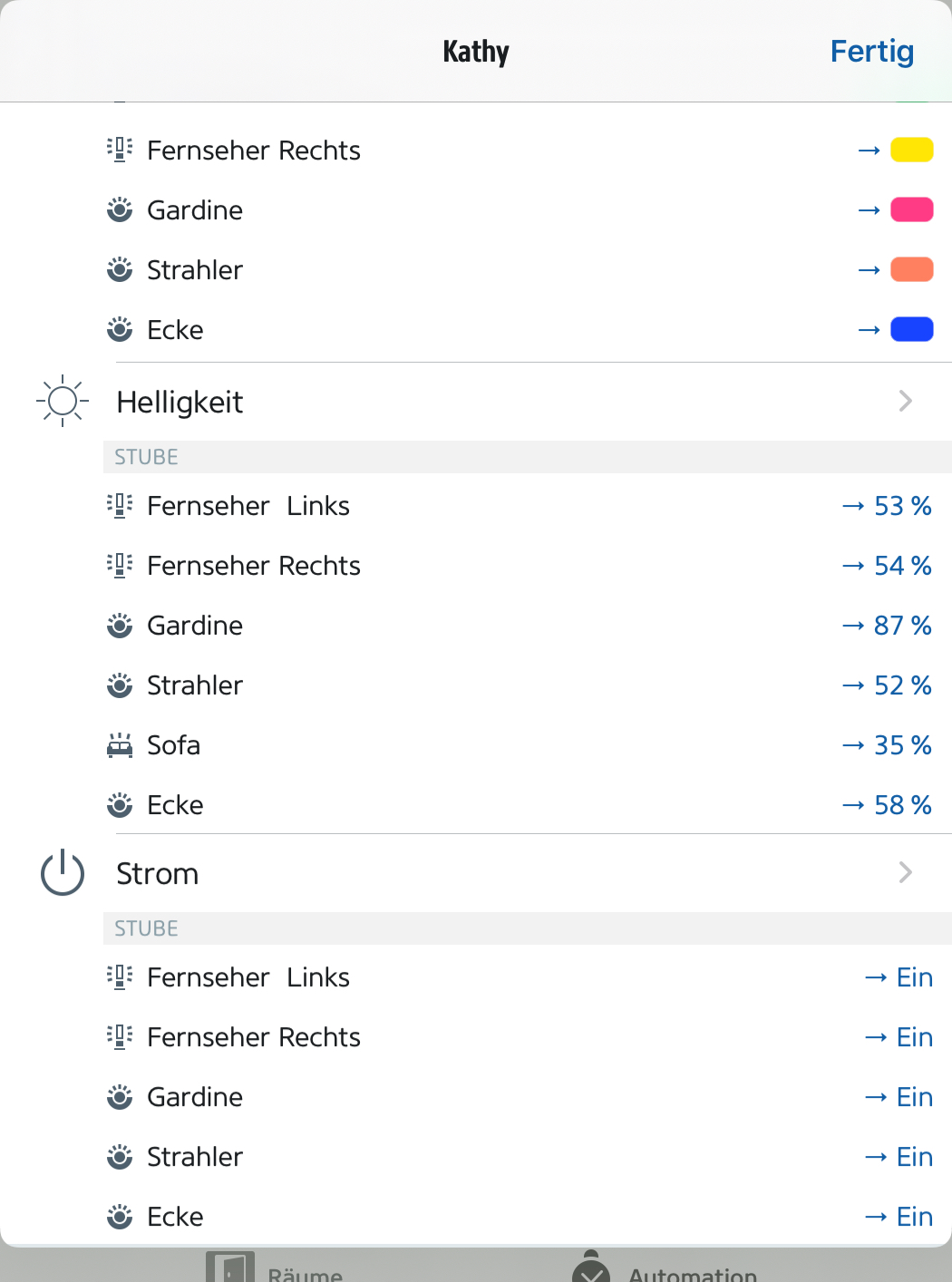This screenshot has width=952, height=1282.
Task: Expand the Strom section chevron
Action: 905,872
